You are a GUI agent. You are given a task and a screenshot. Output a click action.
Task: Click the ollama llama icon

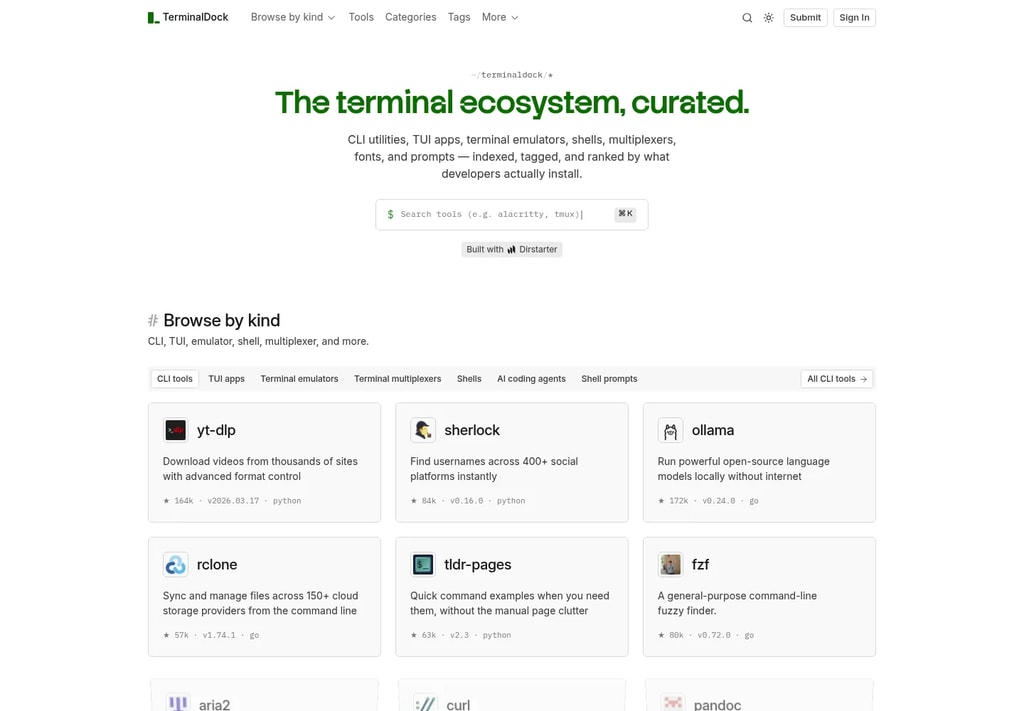point(670,430)
